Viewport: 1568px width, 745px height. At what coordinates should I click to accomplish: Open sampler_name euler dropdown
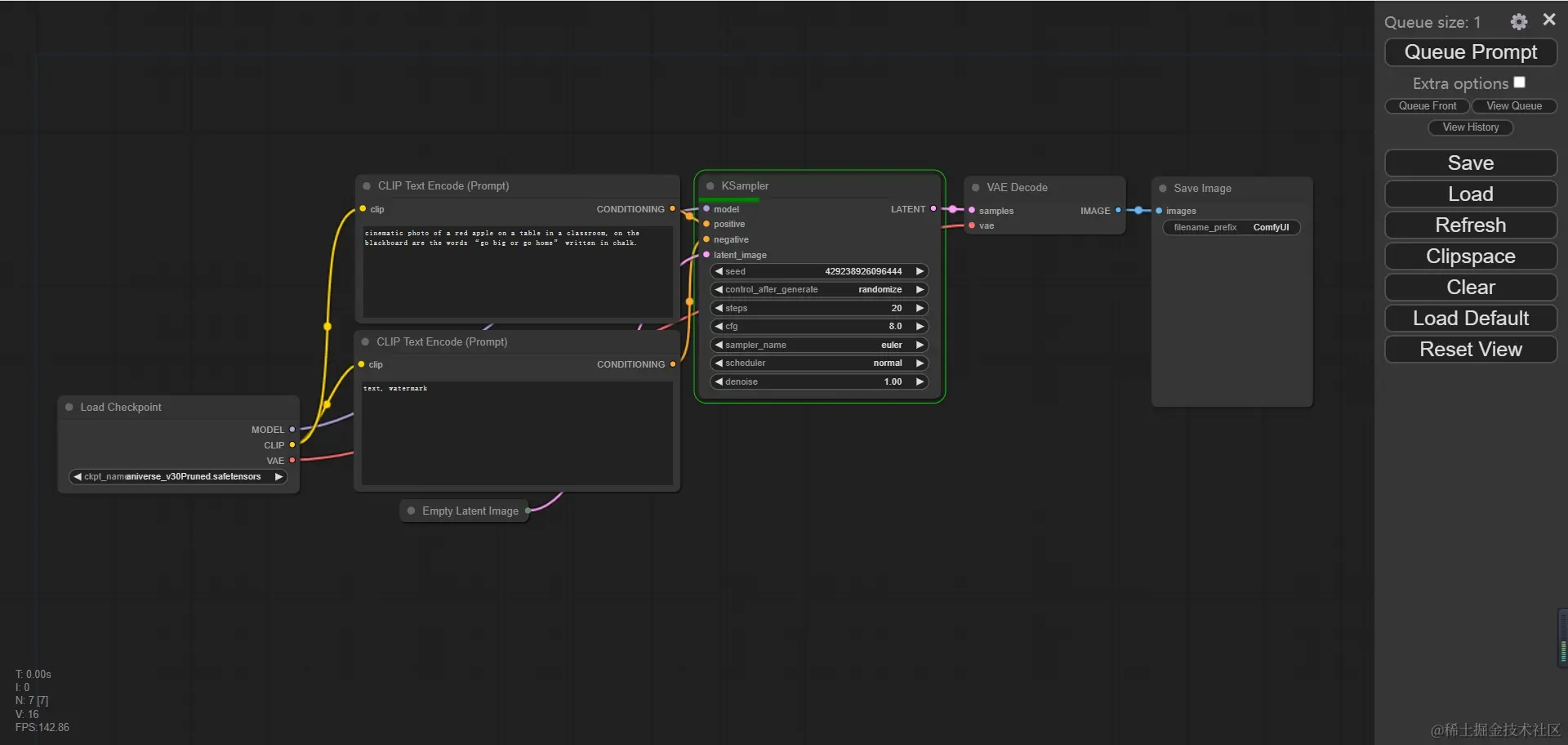coord(819,345)
